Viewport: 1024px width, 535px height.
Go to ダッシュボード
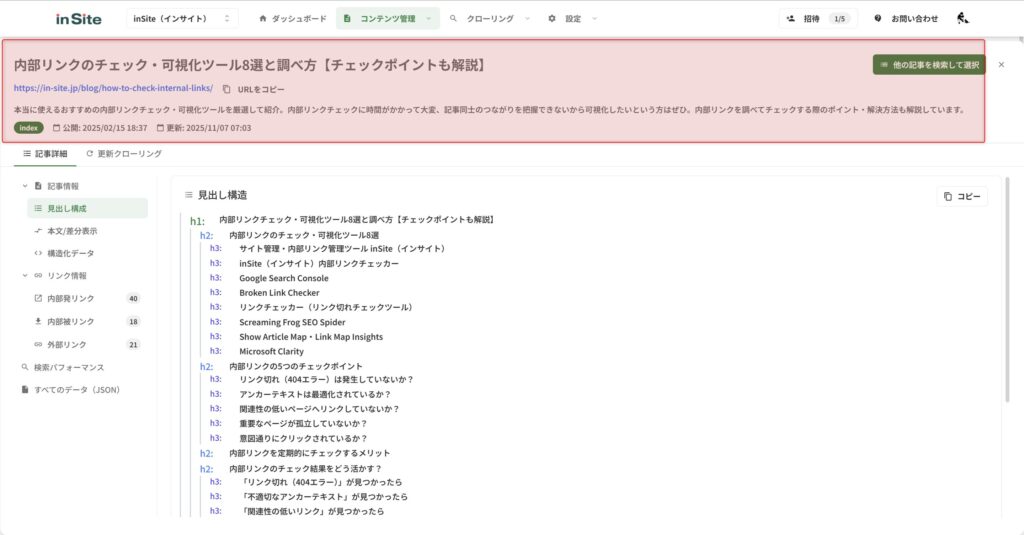pos(293,18)
